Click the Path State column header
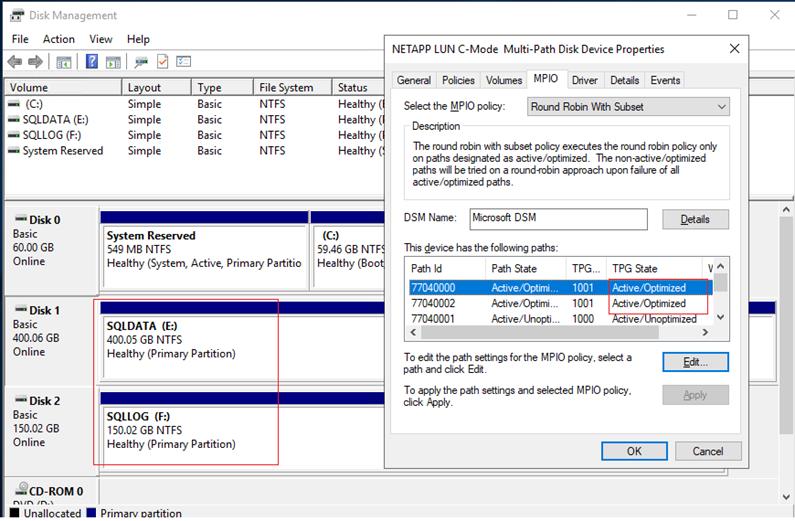This screenshot has height=521, width=795. (x=526, y=269)
